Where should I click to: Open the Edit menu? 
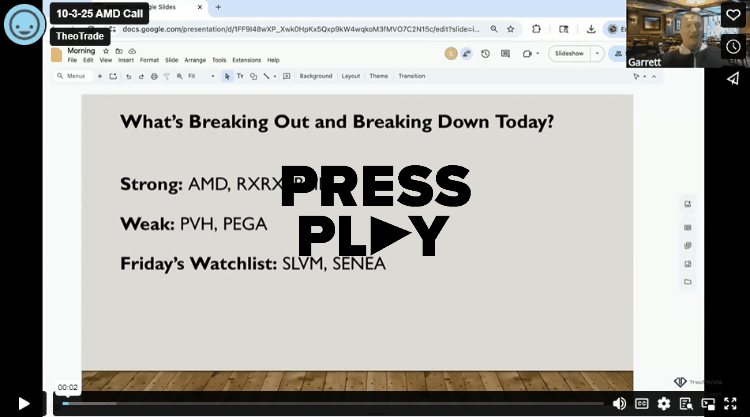coord(88,60)
